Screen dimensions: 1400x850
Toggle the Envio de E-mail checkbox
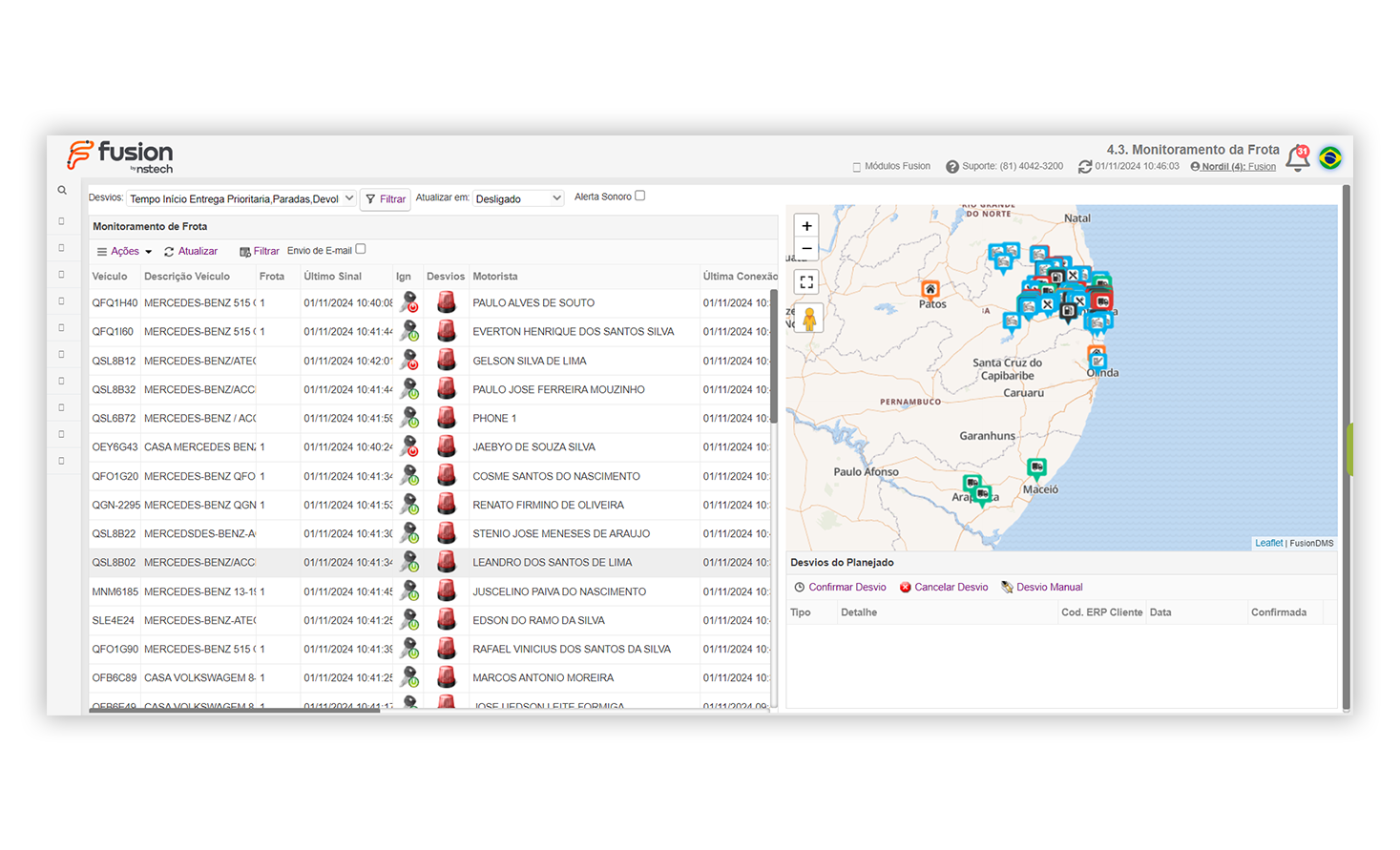361,249
